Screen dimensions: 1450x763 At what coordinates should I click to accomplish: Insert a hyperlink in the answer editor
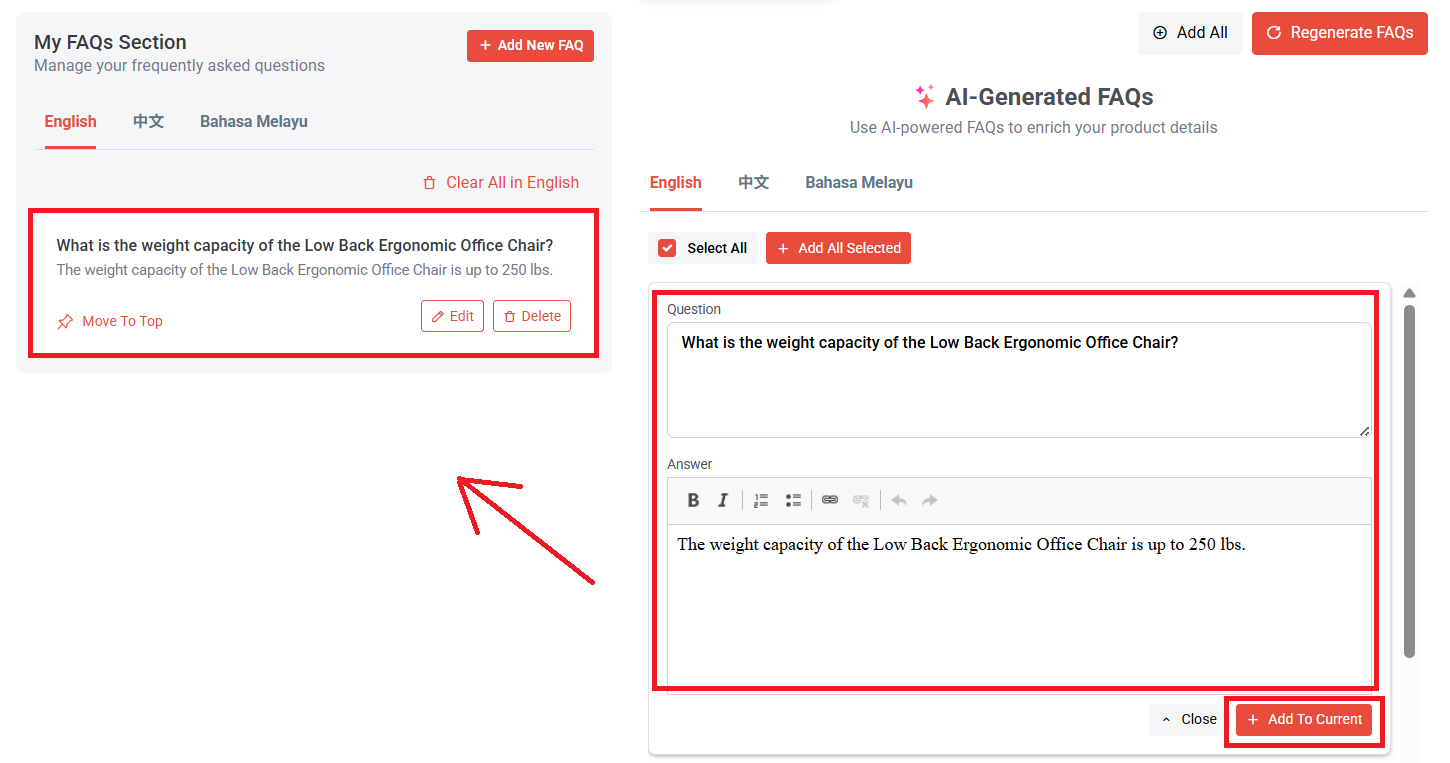pos(830,500)
